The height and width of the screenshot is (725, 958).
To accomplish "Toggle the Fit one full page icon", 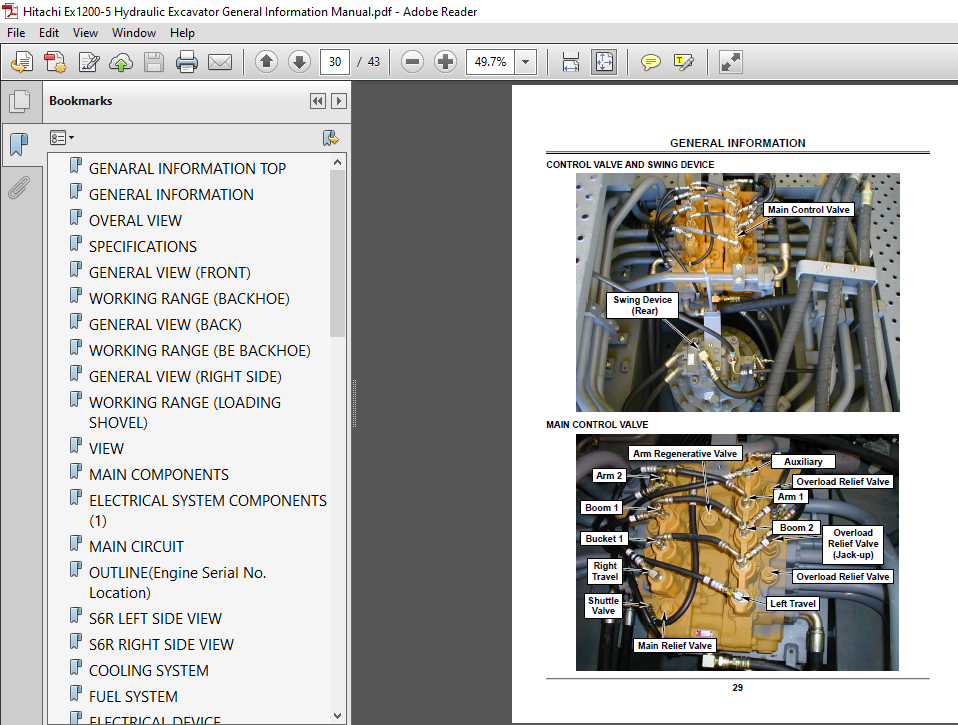I will [604, 62].
